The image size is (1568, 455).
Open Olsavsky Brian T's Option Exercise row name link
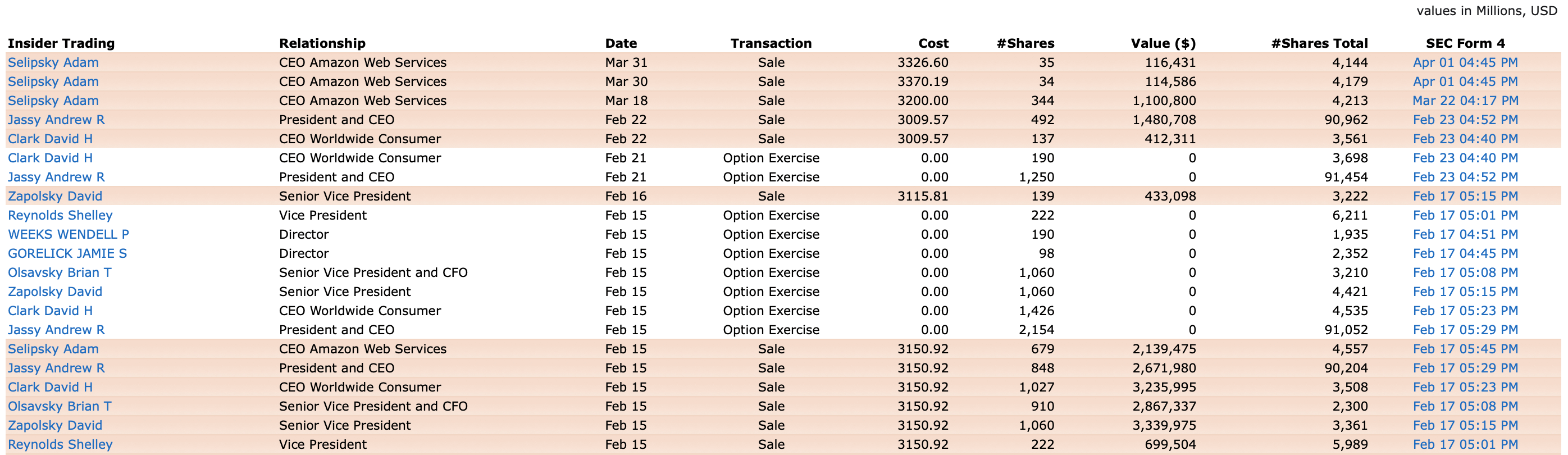point(60,273)
